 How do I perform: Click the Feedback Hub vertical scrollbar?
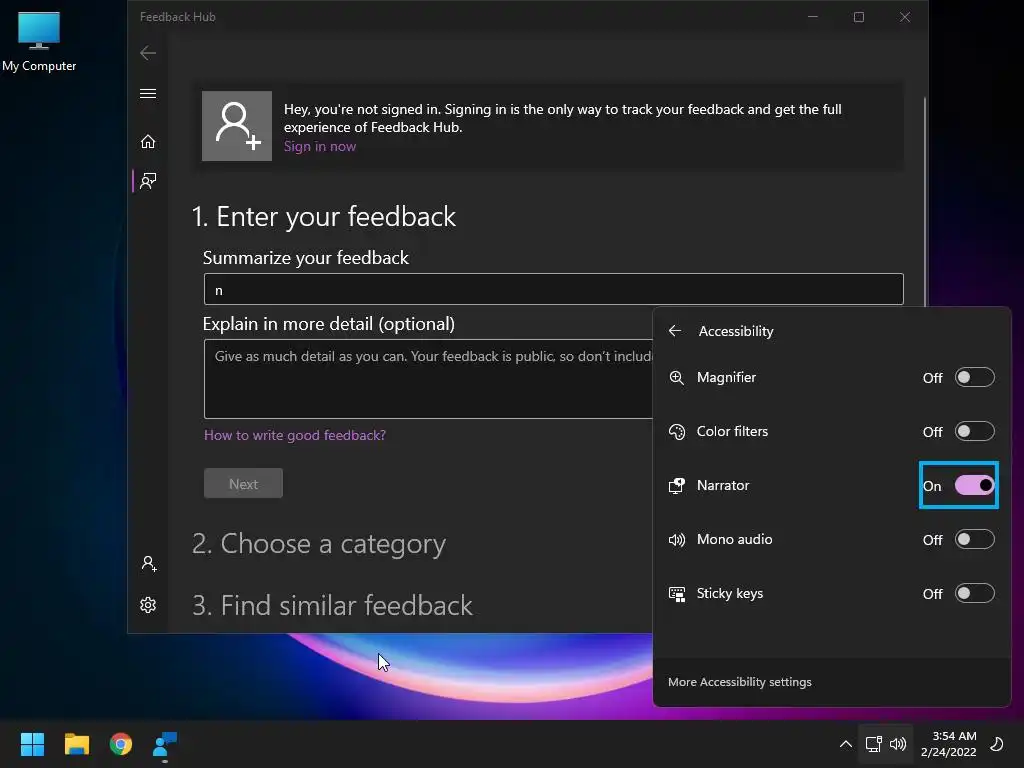[x=925, y=202]
